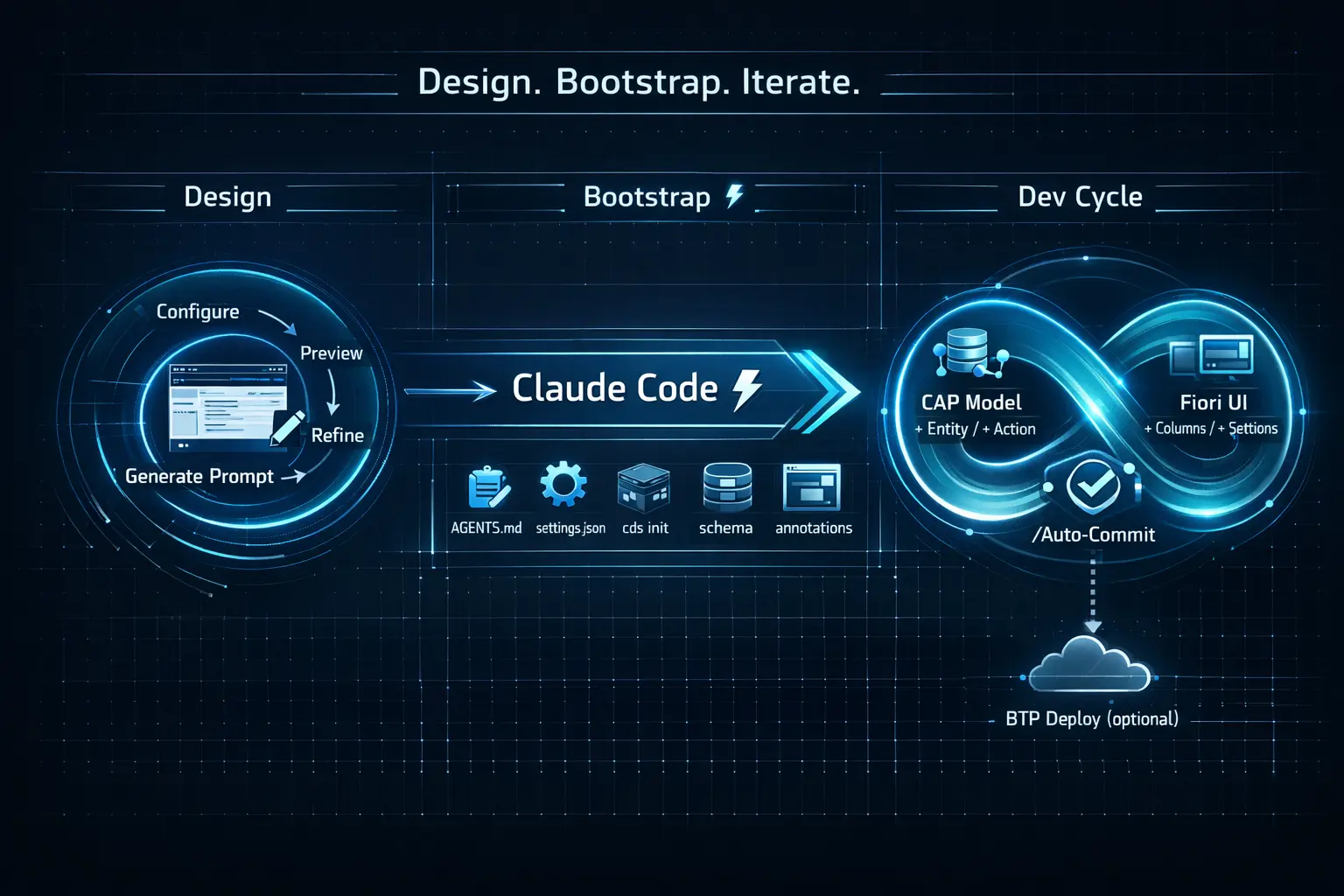Click the CAP Model database icon
1344x896 pixels.
(968, 352)
